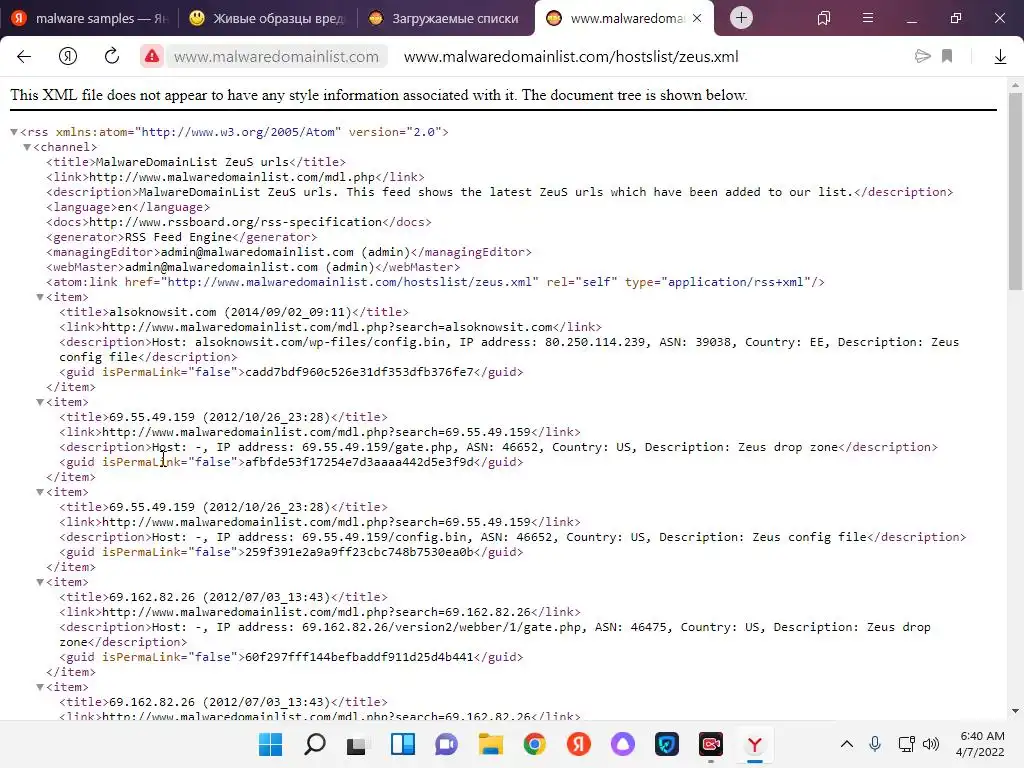Click the title 'MalwareDomainList ZeuS urls'
Viewport: 1024px width, 768px height.
point(192,162)
